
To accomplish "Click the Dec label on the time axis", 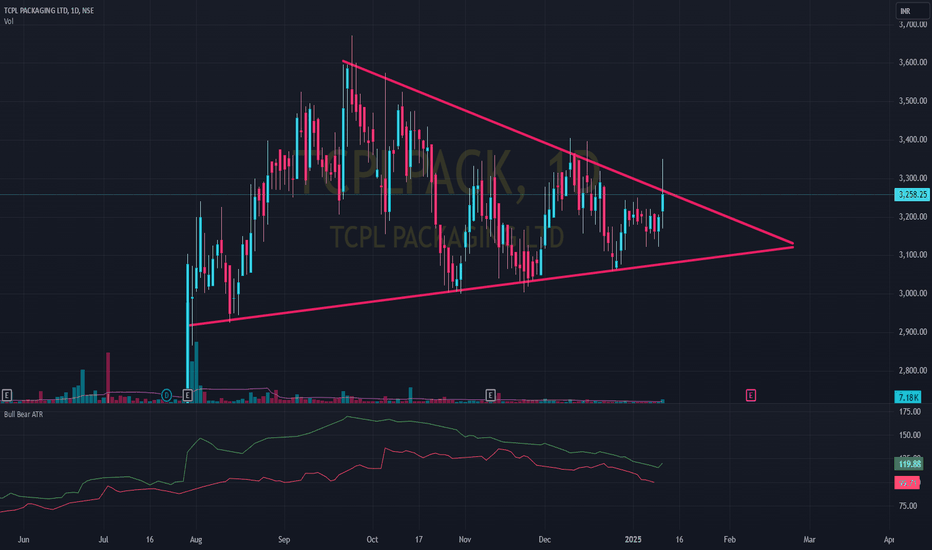I will (x=544, y=540).
